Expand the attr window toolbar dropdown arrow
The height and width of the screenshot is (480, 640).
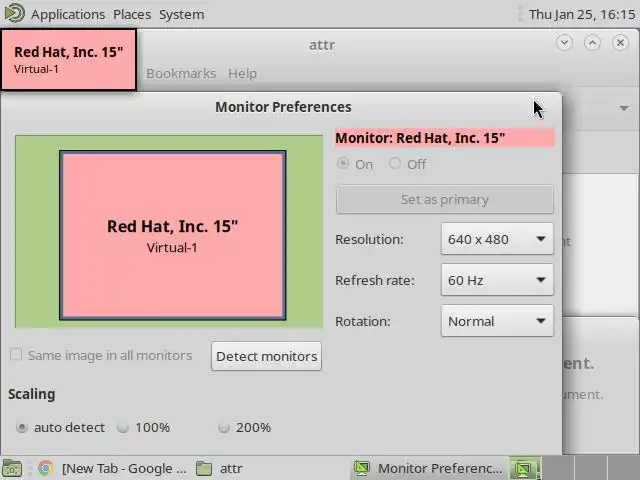point(624,108)
